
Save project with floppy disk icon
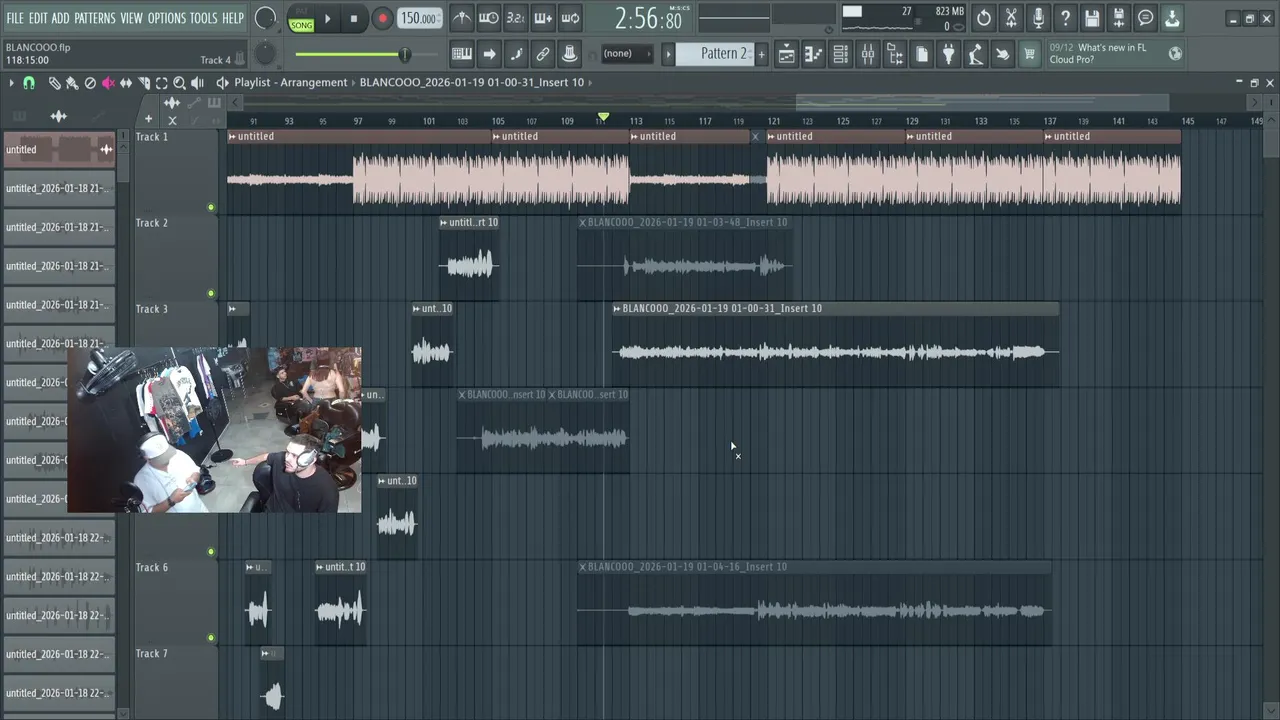[x=1092, y=18]
